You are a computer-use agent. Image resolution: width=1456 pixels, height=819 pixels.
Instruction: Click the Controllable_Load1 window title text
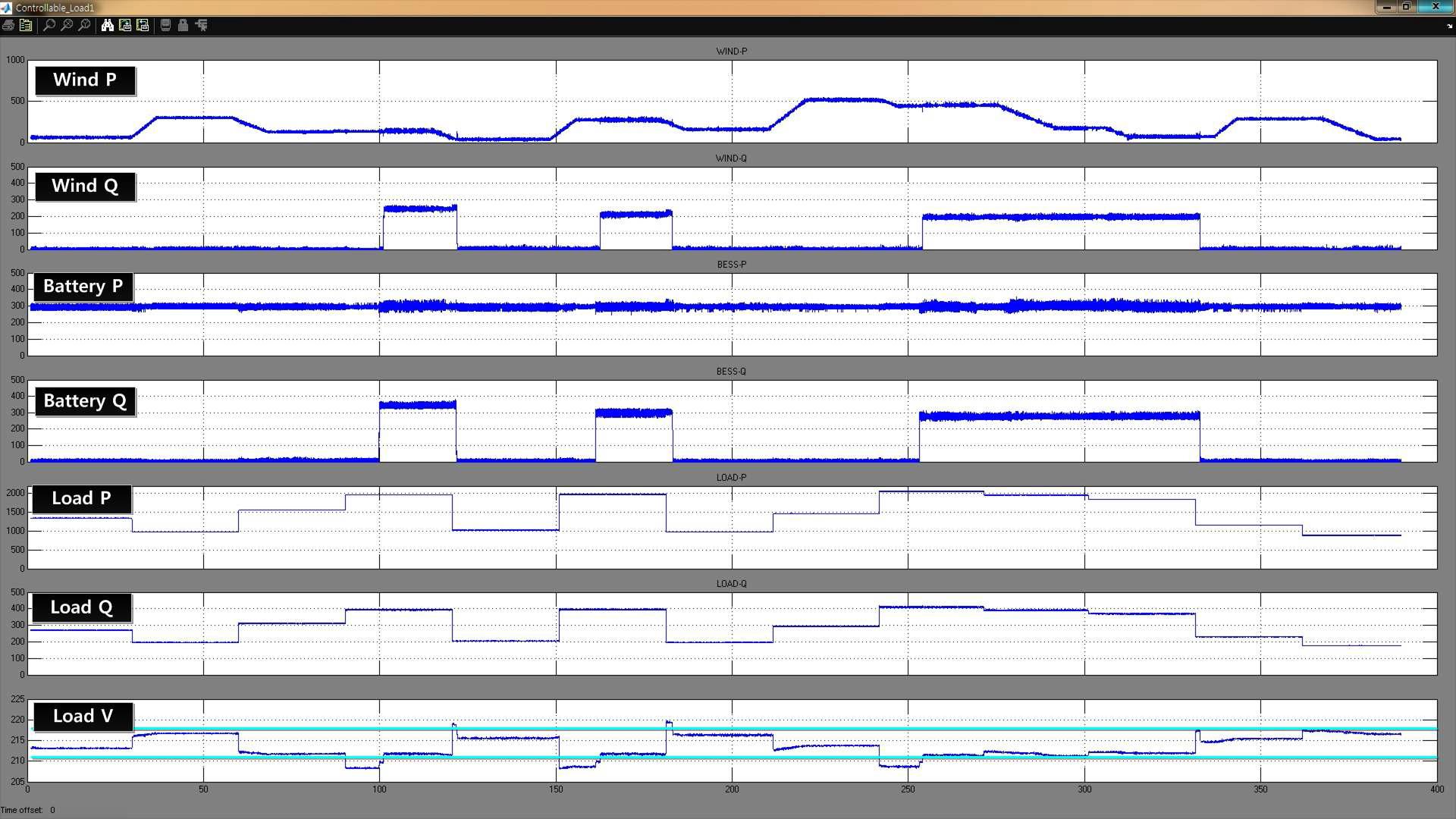pyautogui.click(x=55, y=8)
